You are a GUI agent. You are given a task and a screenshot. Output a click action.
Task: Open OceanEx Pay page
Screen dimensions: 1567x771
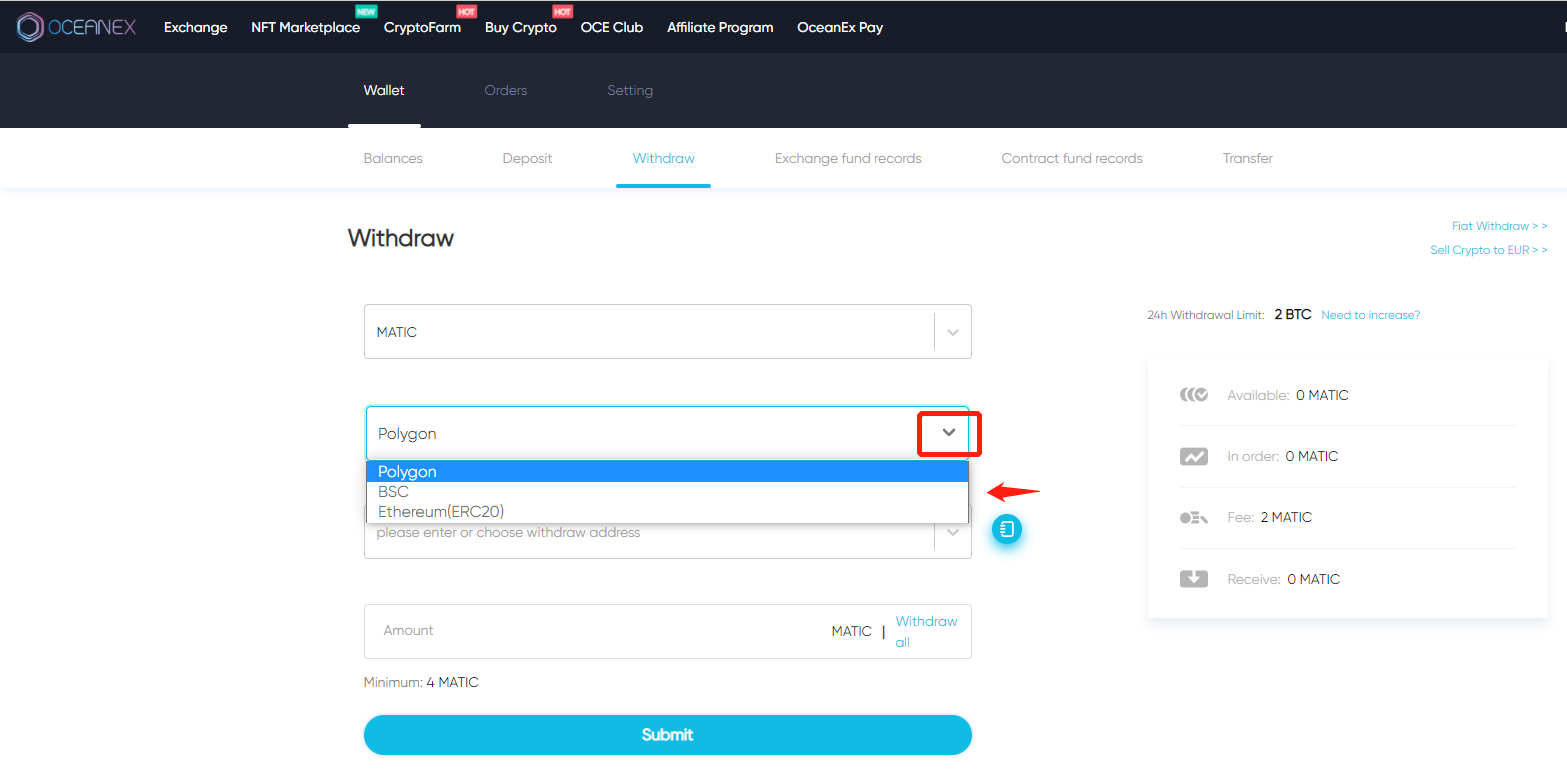coord(840,27)
